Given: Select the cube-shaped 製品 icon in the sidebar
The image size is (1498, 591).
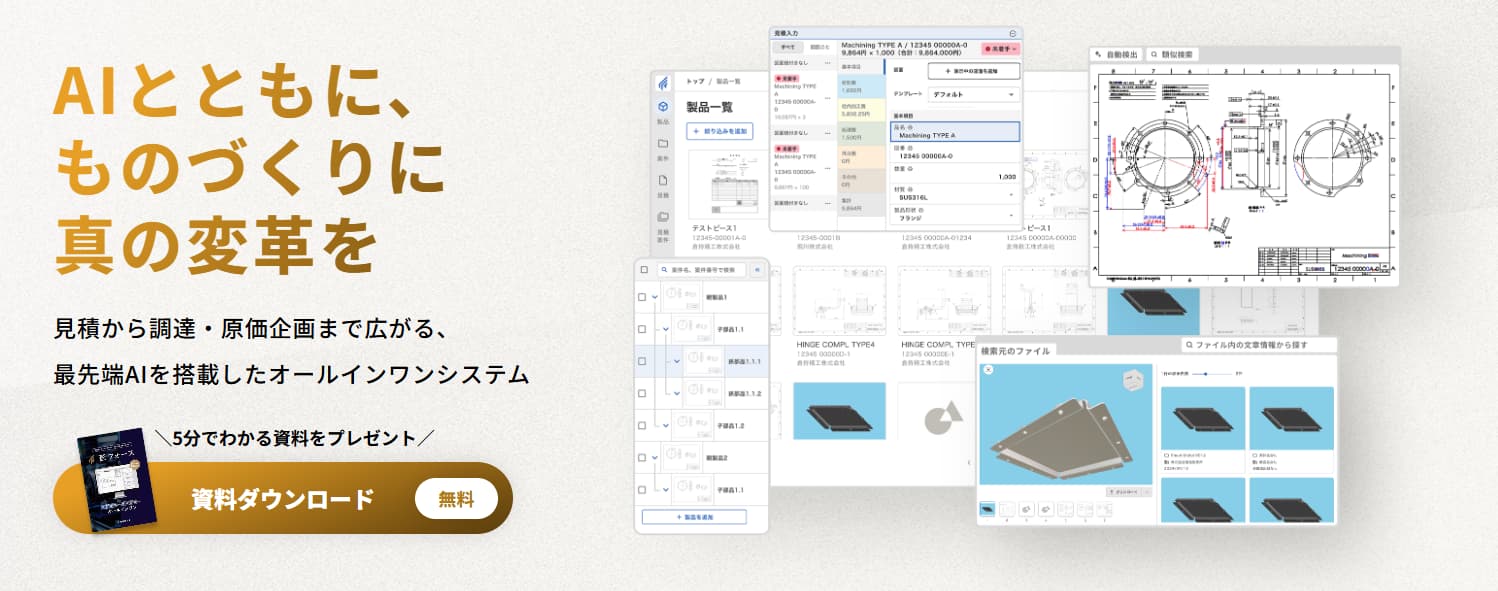Looking at the screenshot, I should point(663,107).
